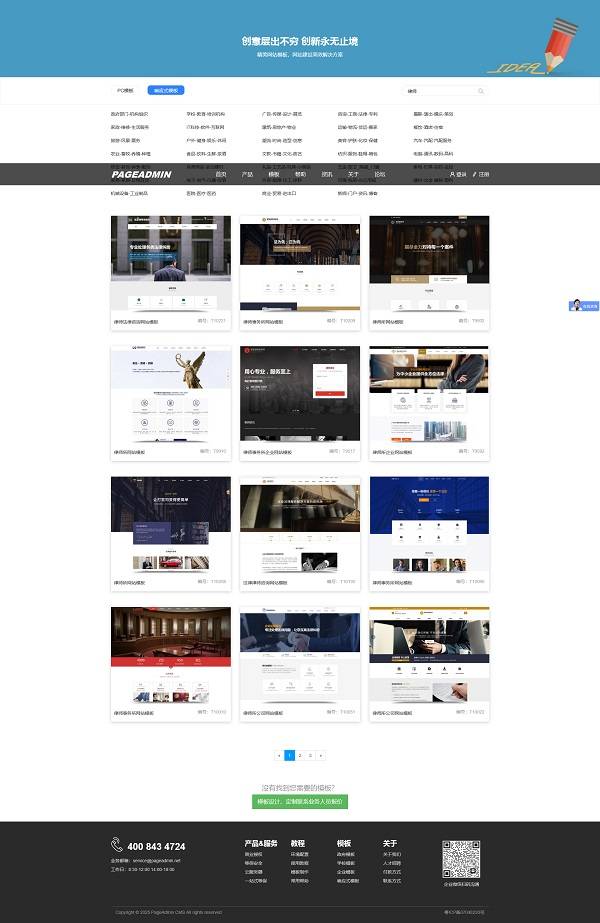Click the 登录 user icon in navbar
The height and width of the screenshot is (923, 600).
(x=453, y=174)
